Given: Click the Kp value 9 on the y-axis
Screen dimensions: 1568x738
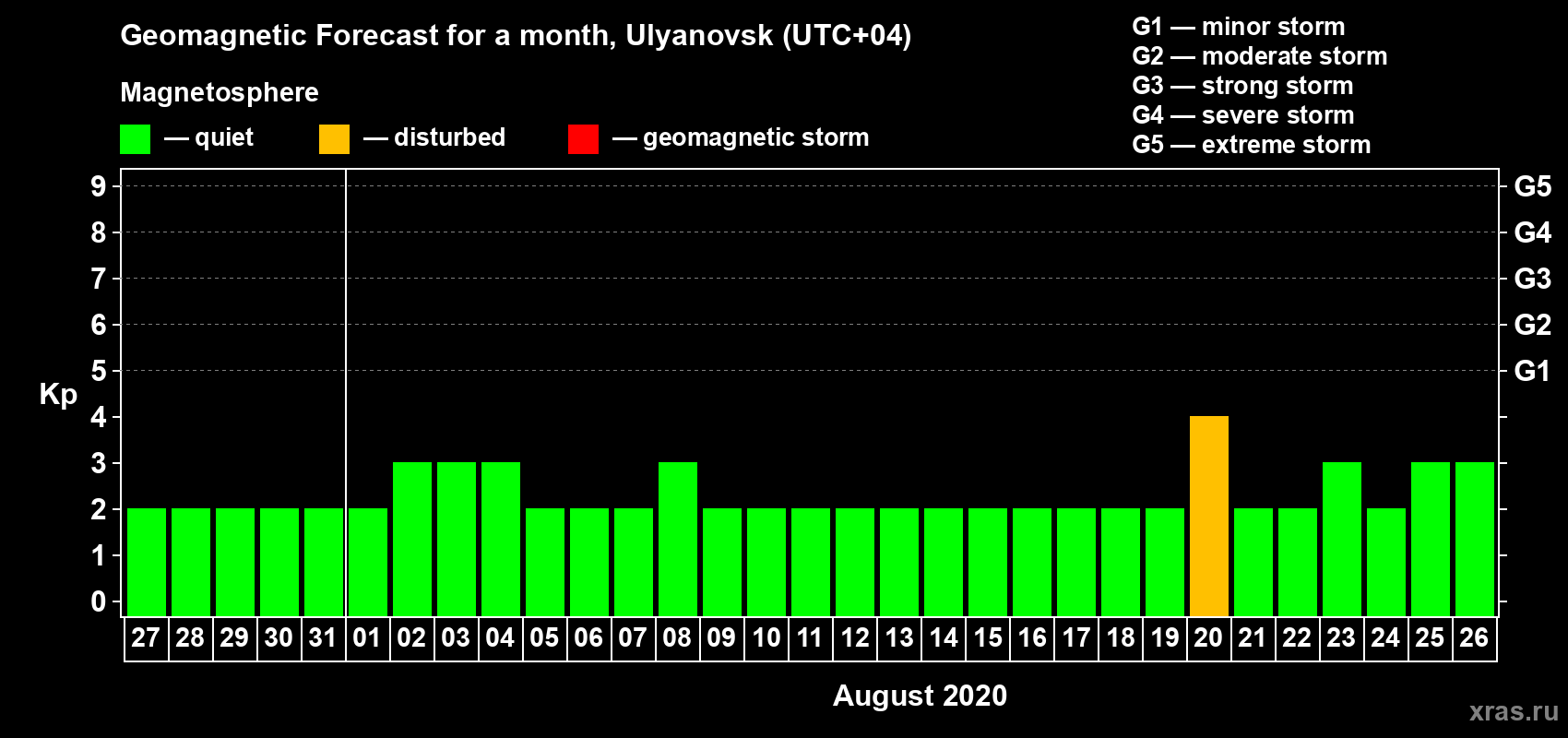Looking at the screenshot, I should (x=99, y=186).
